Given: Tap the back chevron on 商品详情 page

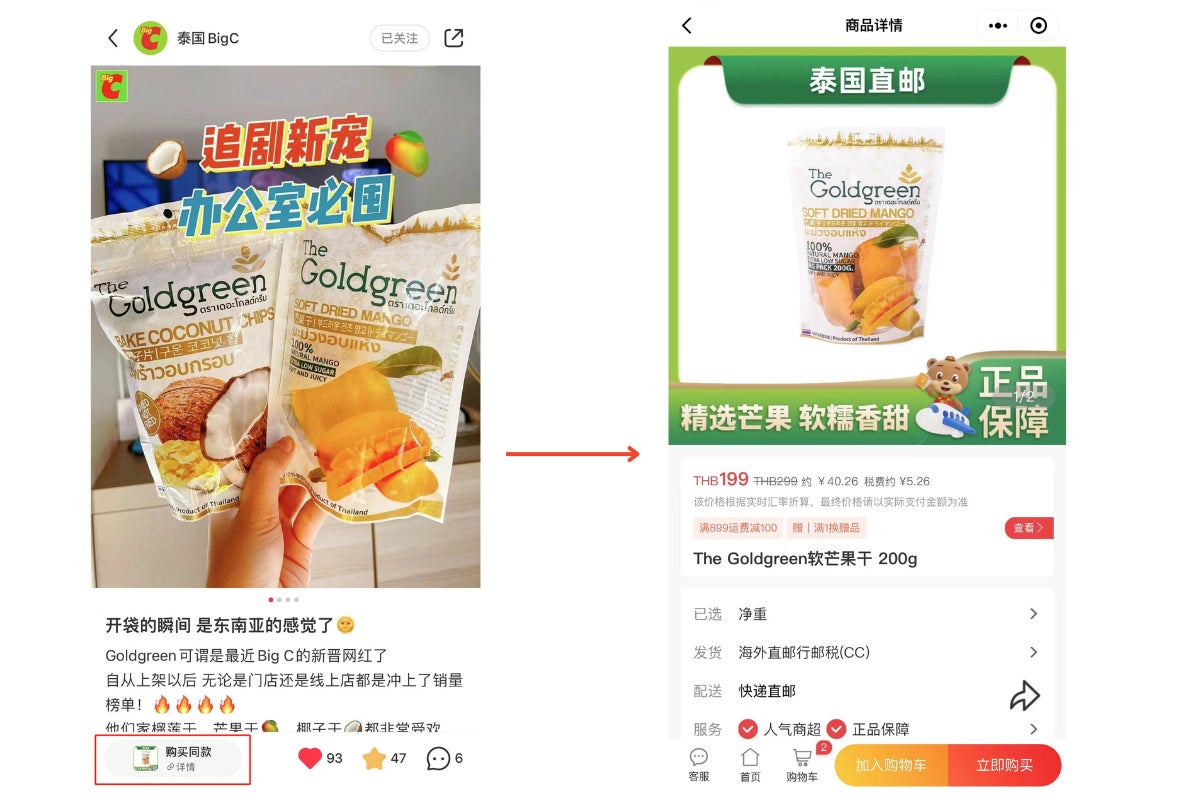Looking at the screenshot, I should click(687, 26).
